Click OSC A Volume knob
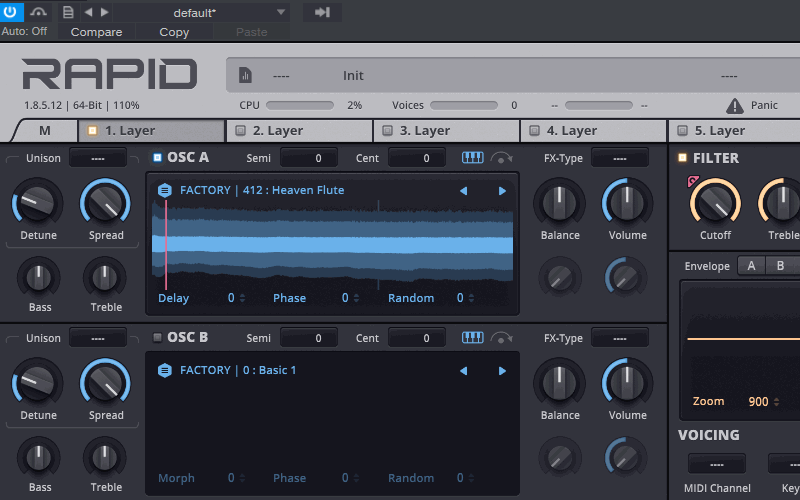The image size is (800, 500). [x=627, y=203]
